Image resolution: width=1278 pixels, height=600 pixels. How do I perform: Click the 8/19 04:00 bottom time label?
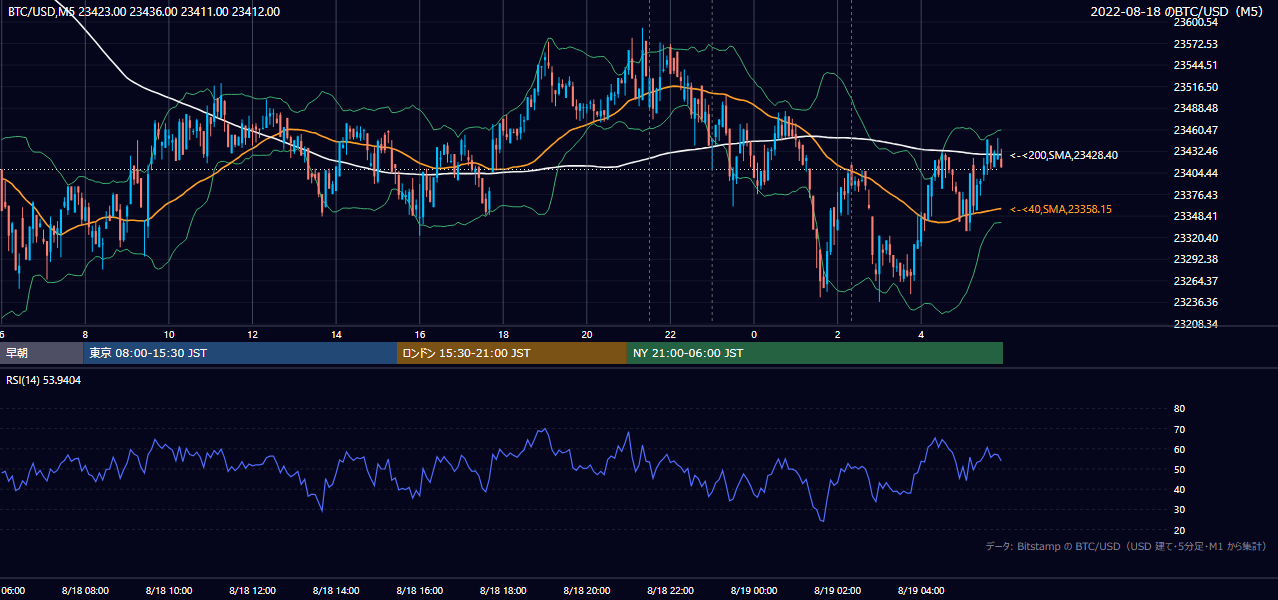click(x=921, y=591)
